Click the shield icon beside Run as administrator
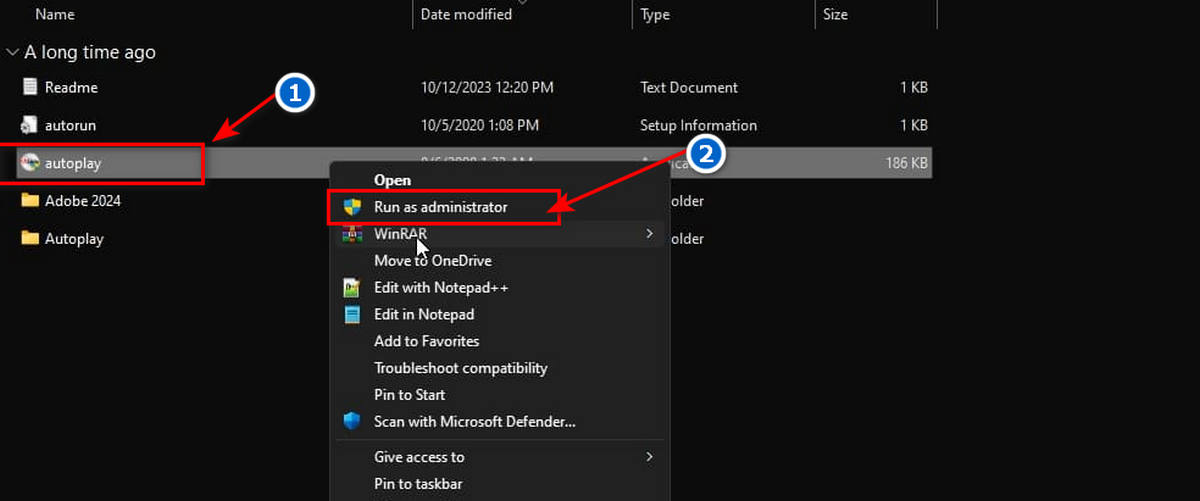The image size is (1200, 501). click(351, 207)
